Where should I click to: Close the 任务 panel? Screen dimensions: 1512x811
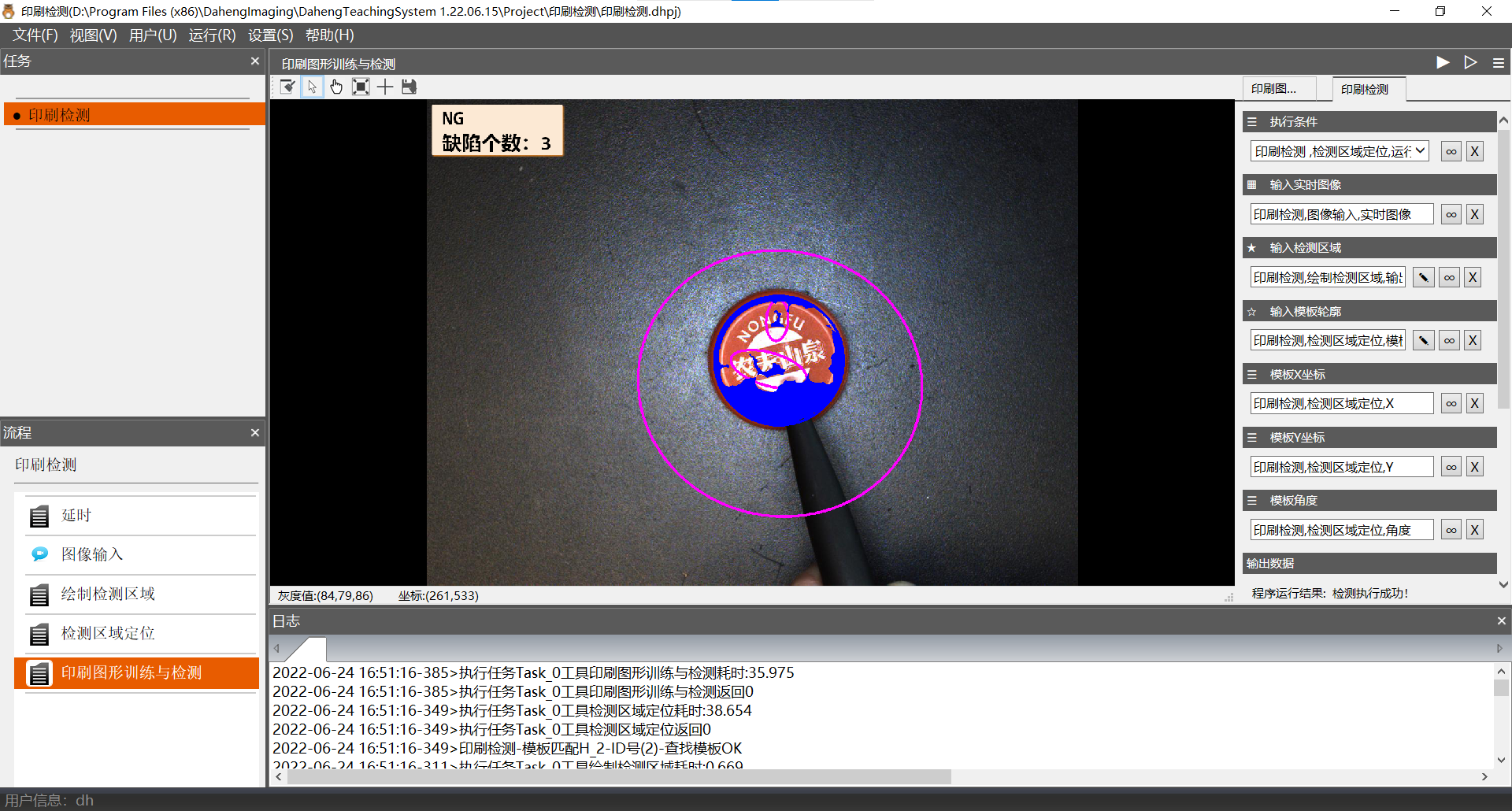[254, 61]
